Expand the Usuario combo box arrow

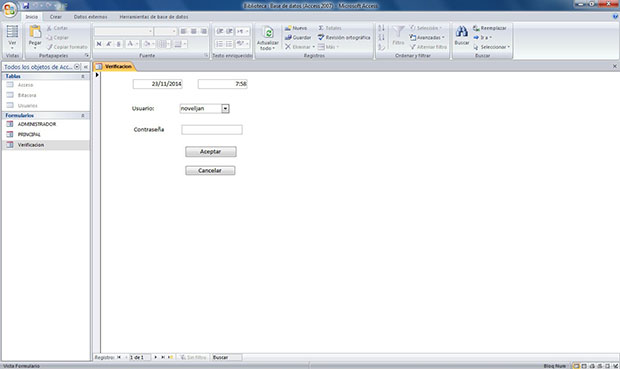tap(225, 108)
